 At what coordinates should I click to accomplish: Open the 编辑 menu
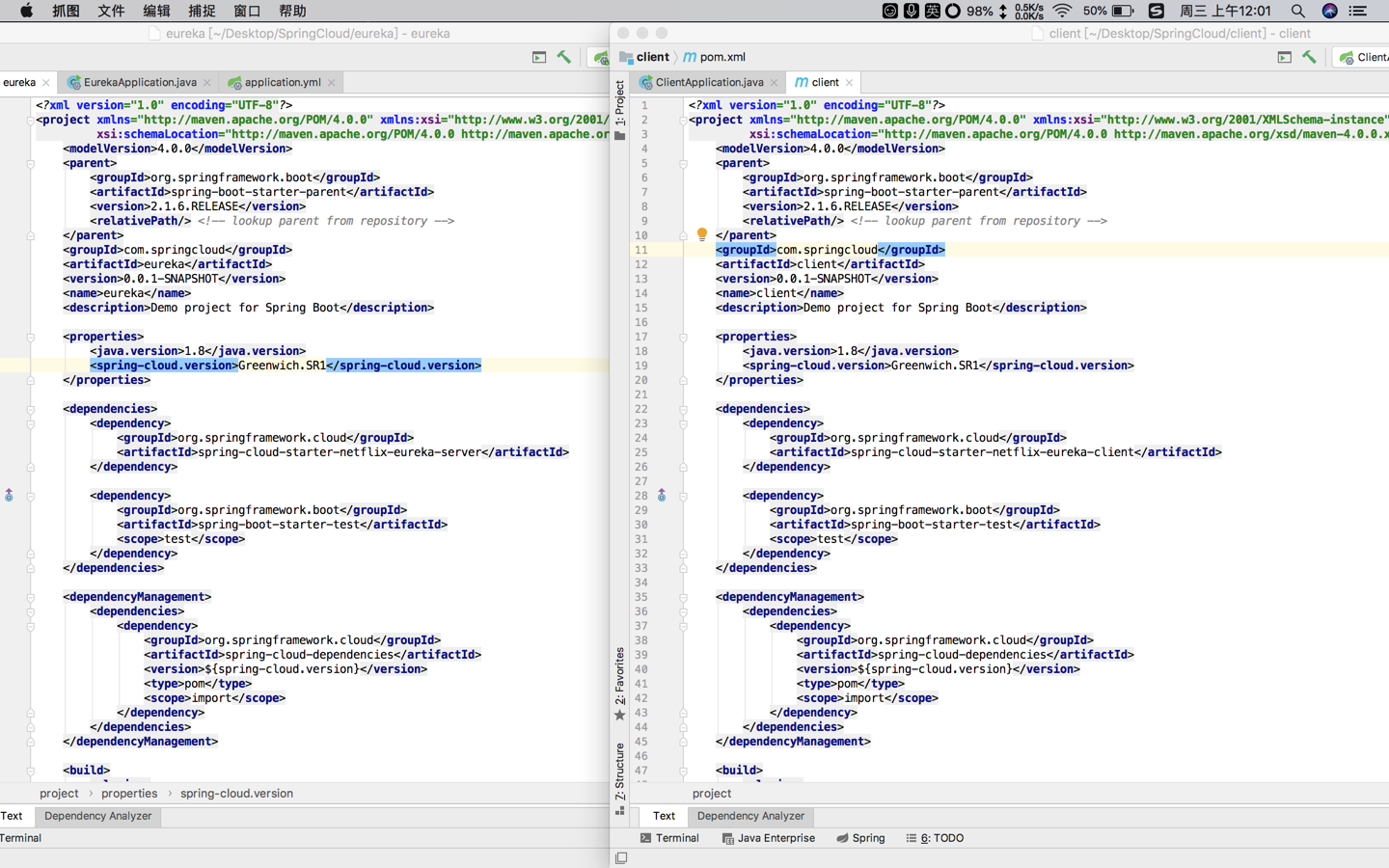156,11
